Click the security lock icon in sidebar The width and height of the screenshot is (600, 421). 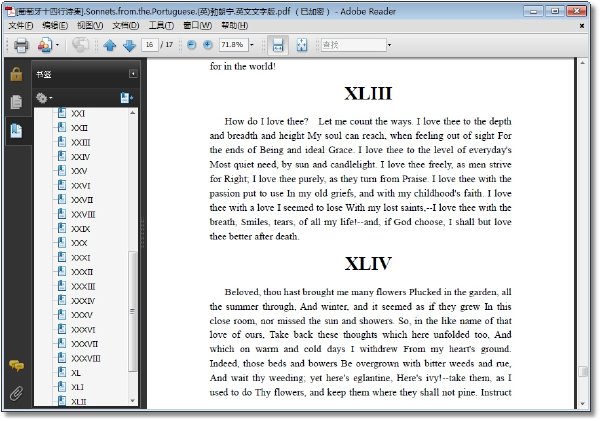(x=16, y=74)
